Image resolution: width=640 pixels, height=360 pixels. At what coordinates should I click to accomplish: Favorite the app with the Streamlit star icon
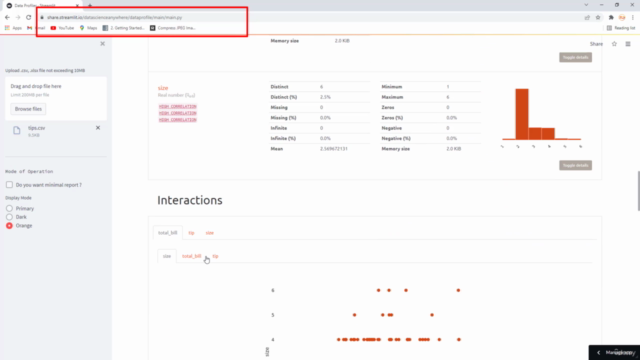click(x=614, y=44)
